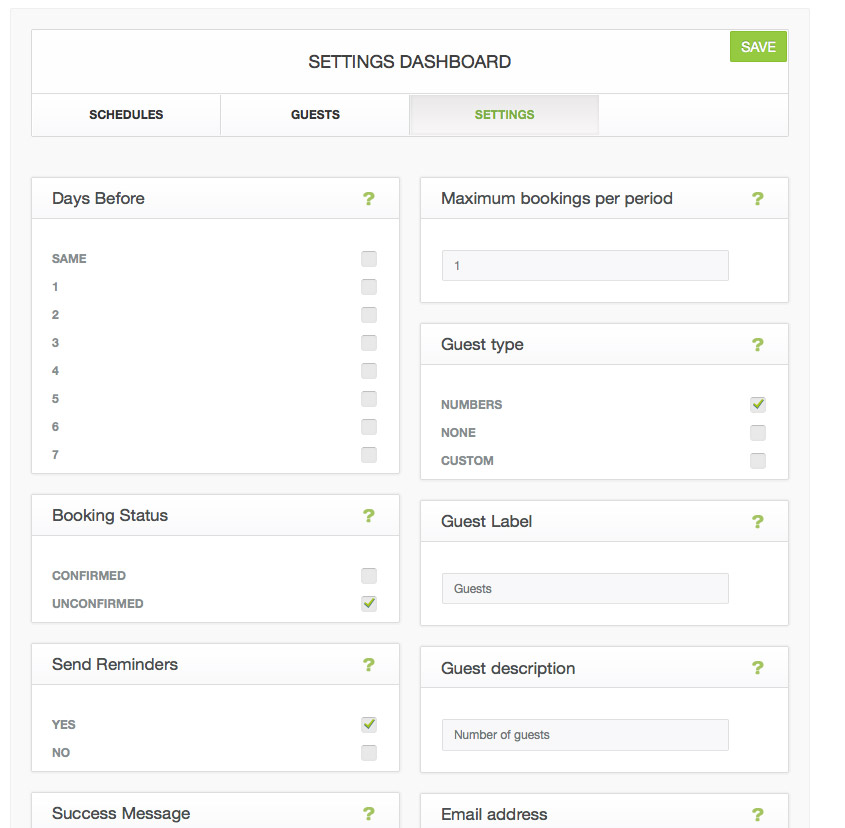The width and height of the screenshot is (845, 828).
Task: Open help icon for Email address
Action: (x=757, y=815)
